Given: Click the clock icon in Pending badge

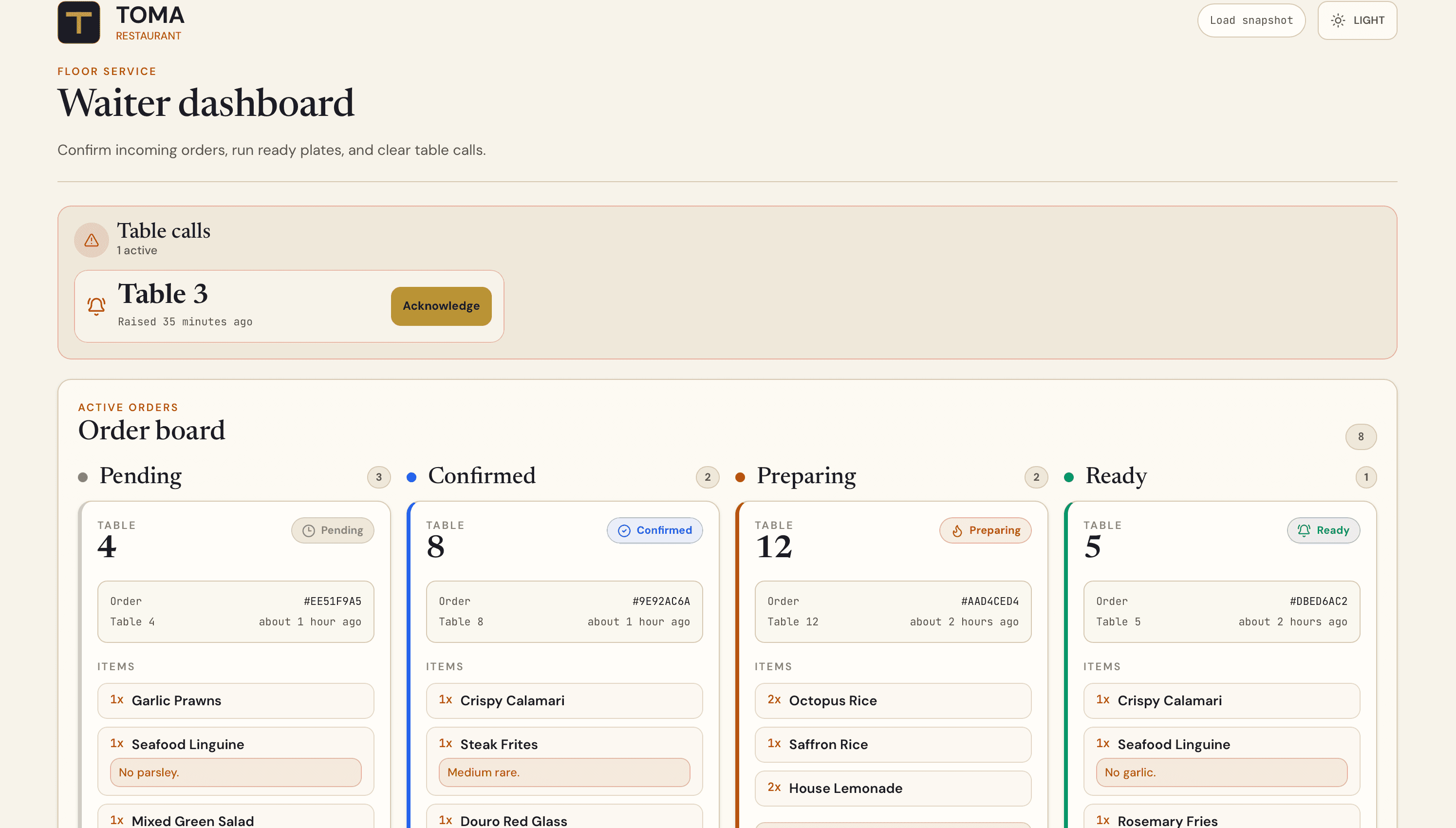Looking at the screenshot, I should tap(309, 530).
